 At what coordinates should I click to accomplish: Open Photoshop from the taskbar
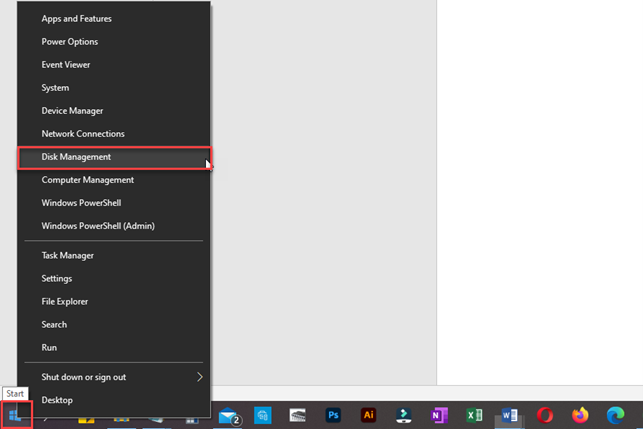[333, 416]
